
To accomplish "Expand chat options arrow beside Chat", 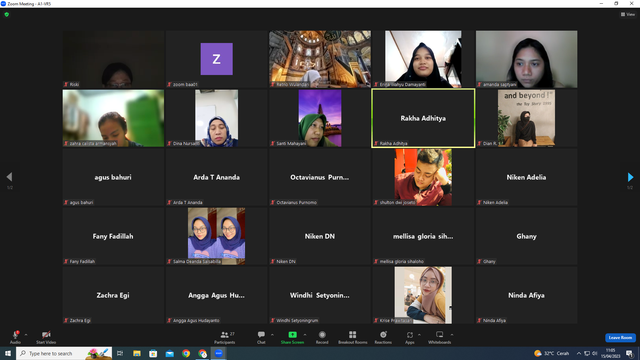I will coord(272,335).
